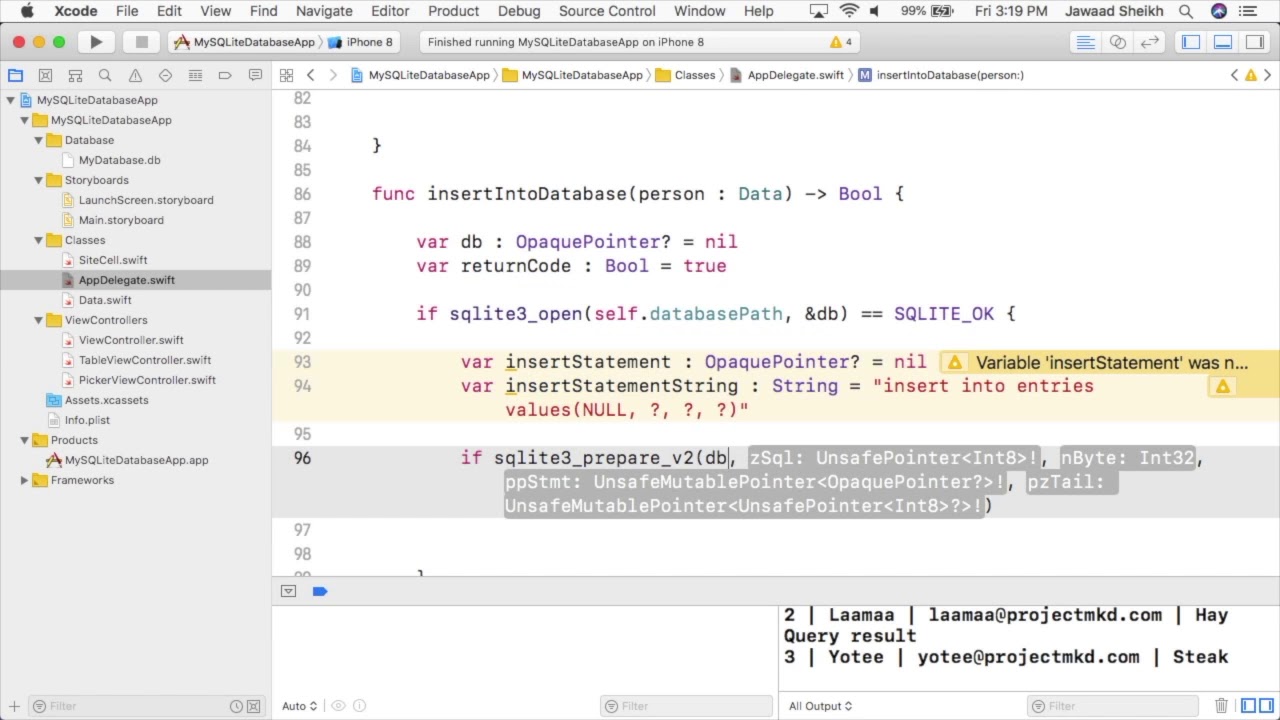Image resolution: width=1280 pixels, height=720 pixels.
Task: Open Spotlight search in the menu bar
Action: click(1186, 11)
